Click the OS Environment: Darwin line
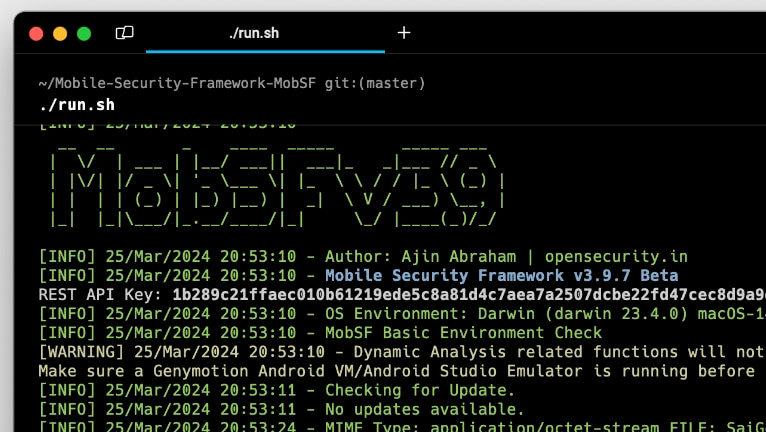 pos(402,314)
